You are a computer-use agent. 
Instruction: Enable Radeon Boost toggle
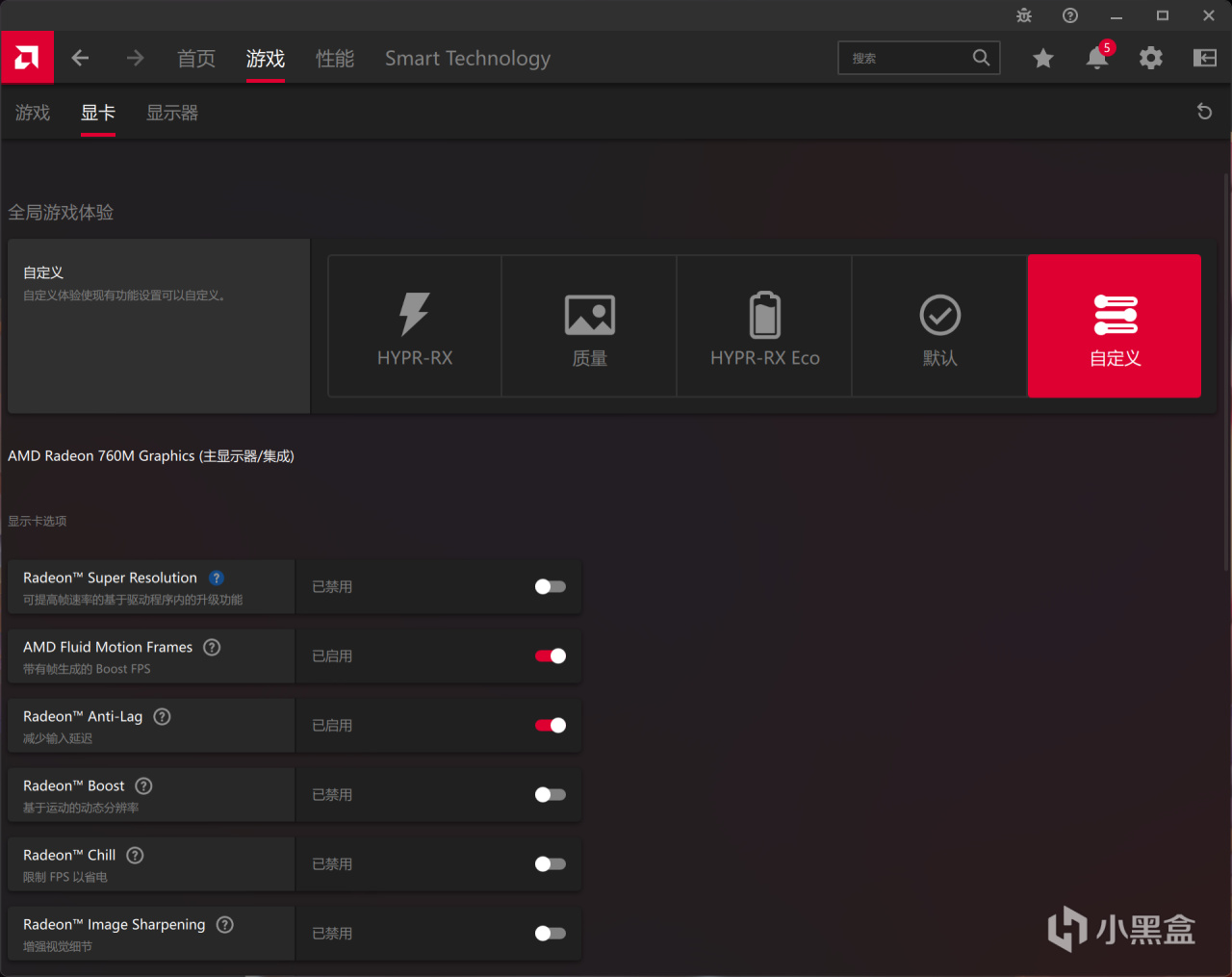coord(551,795)
